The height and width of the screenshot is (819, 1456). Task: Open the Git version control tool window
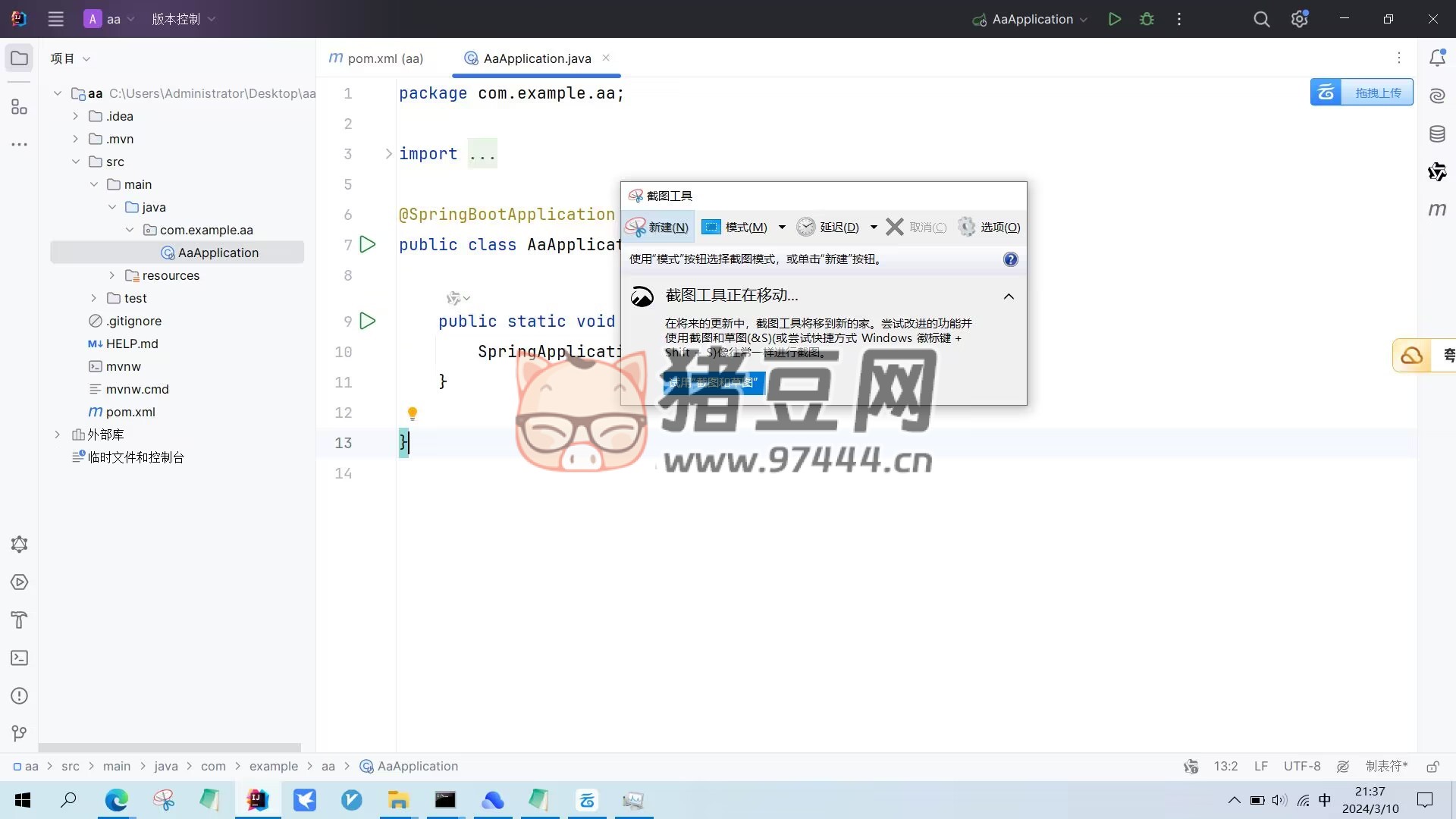click(x=20, y=733)
